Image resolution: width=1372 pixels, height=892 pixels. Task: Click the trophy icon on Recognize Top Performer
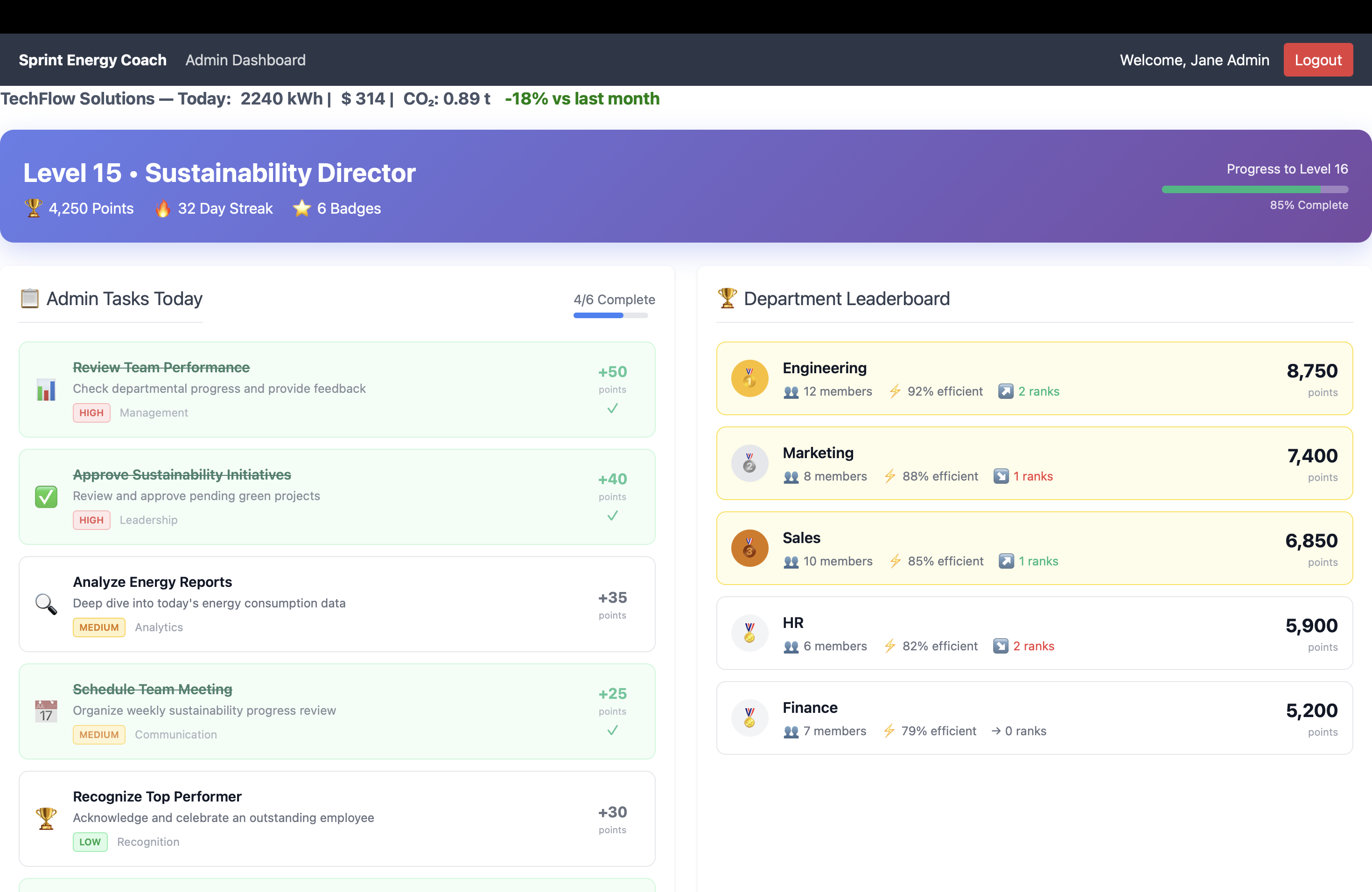pyautogui.click(x=46, y=818)
